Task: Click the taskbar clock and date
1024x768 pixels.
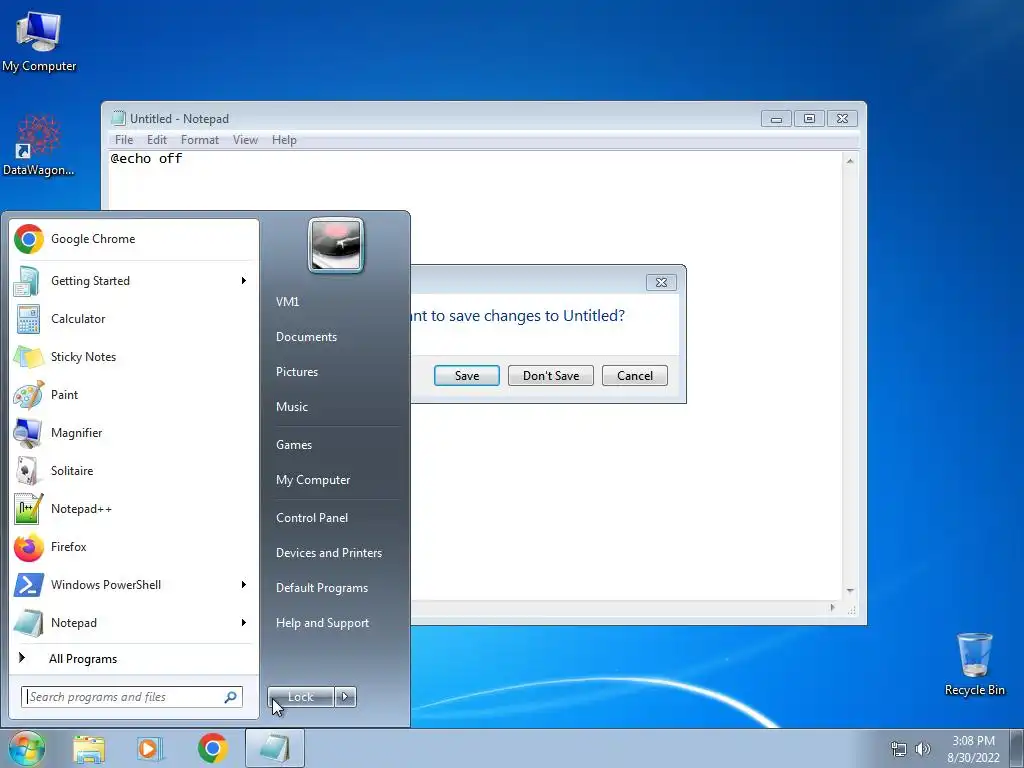Action: click(973, 749)
